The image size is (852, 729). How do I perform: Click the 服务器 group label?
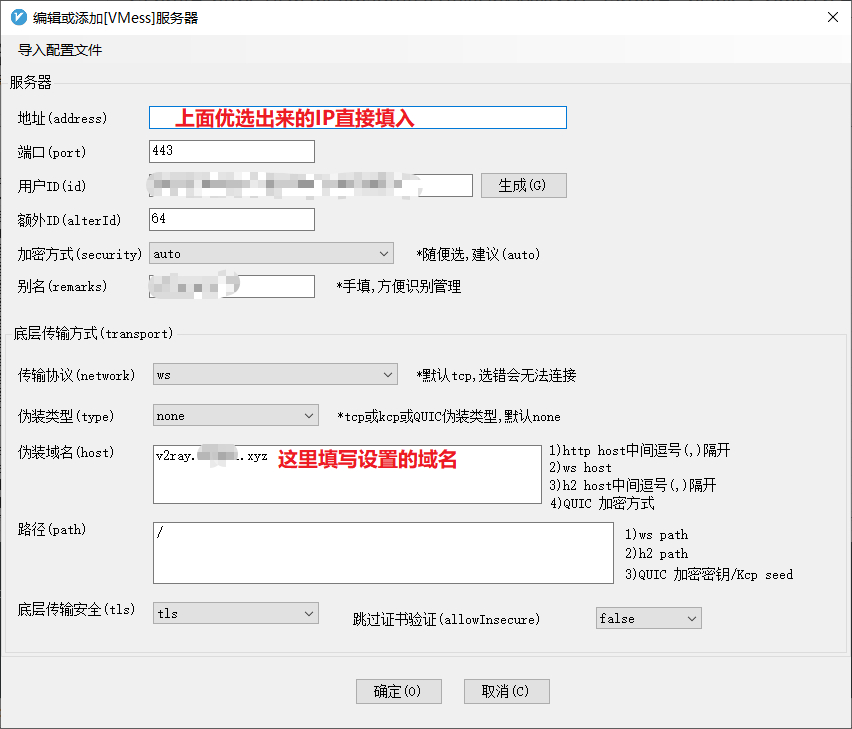click(x=31, y=81)
